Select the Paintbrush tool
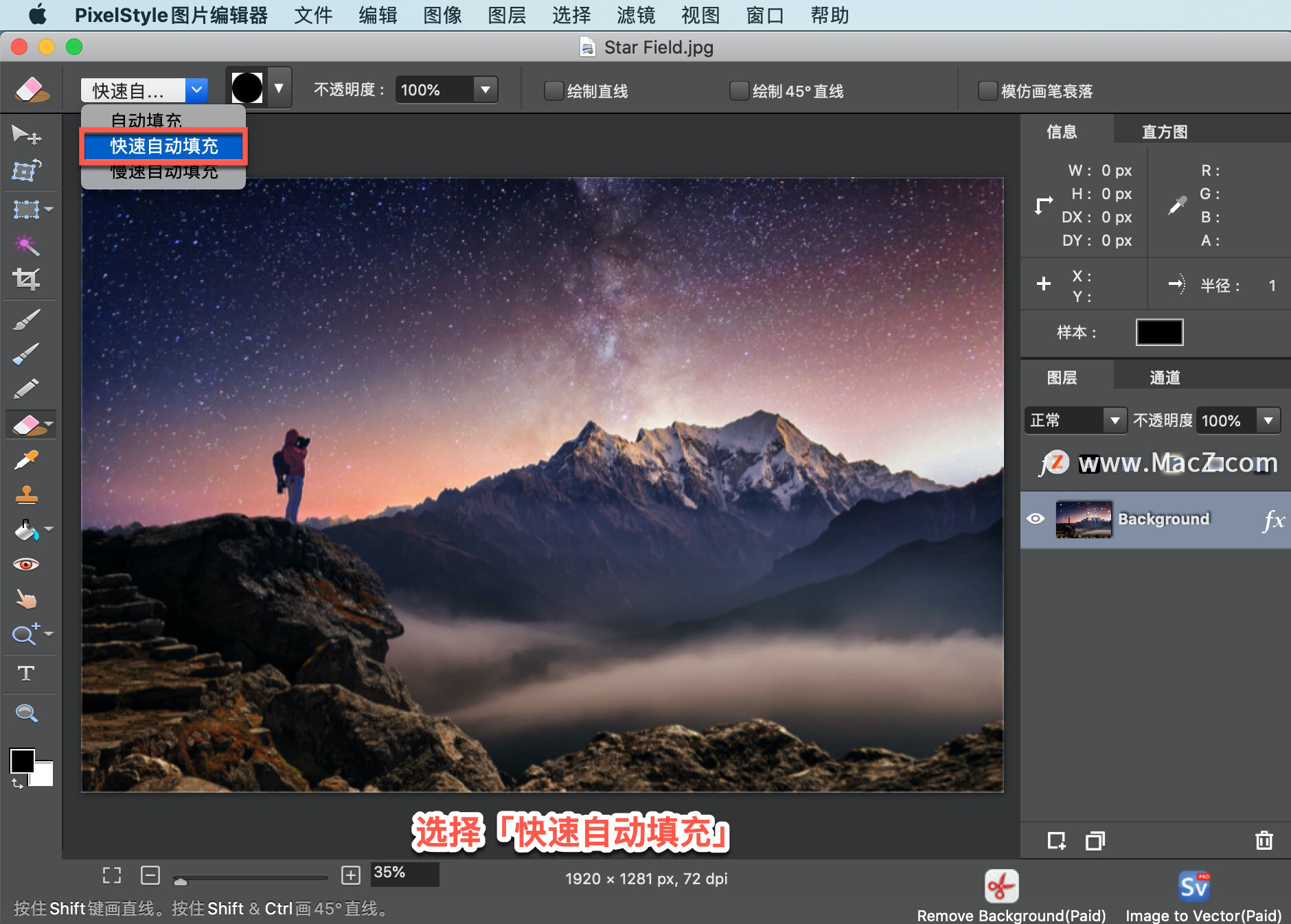The image size is (1291, 924). (26, 319)
